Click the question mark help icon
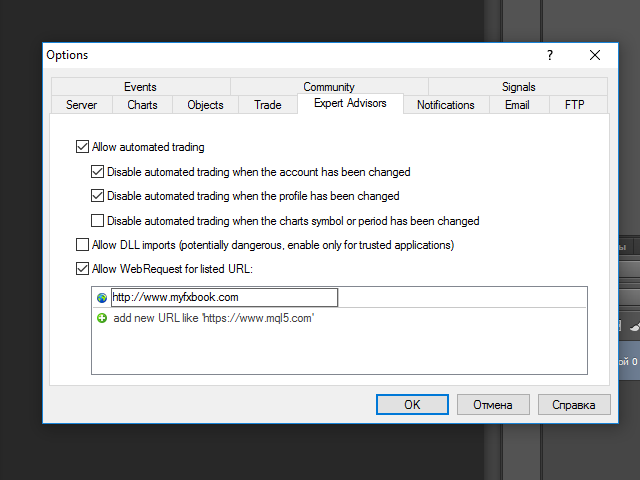This screenshot has width=640, height=480. coord(549,55)
